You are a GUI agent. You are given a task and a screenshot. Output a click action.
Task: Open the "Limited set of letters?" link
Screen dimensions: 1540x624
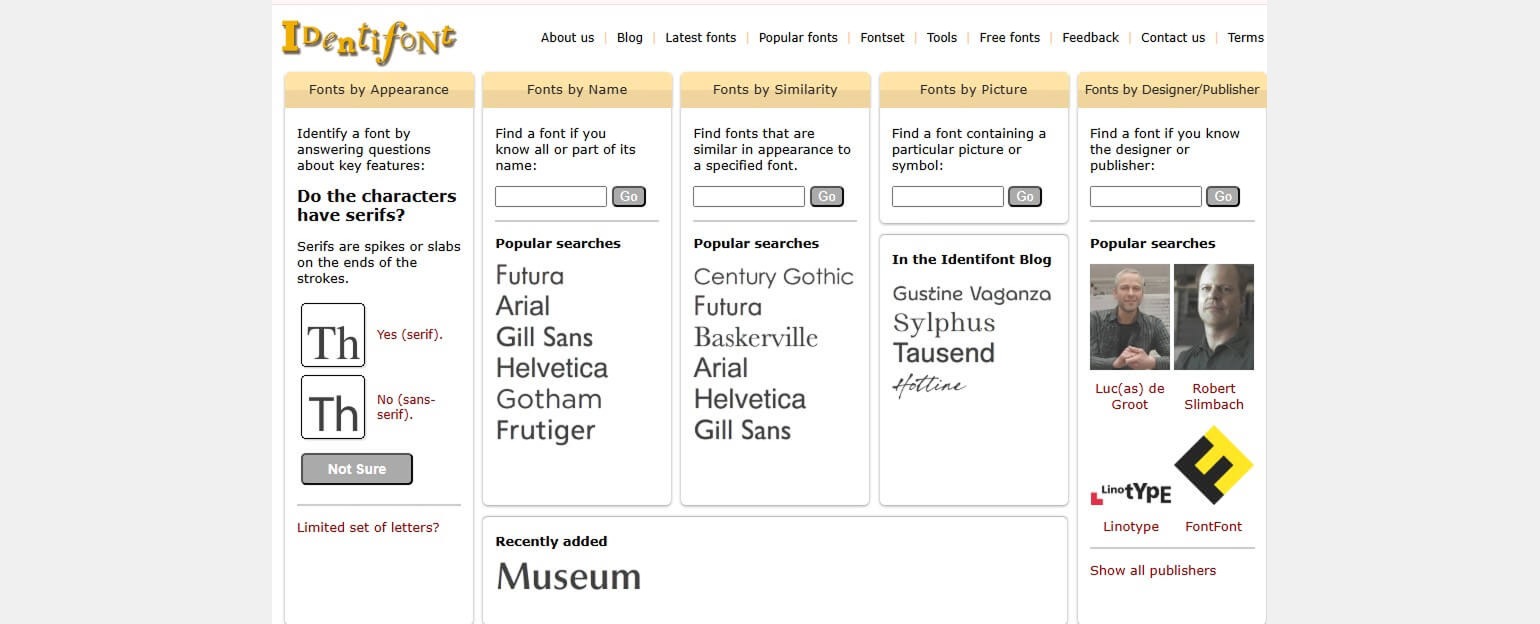pyautogui.click(x=368, y=527)
